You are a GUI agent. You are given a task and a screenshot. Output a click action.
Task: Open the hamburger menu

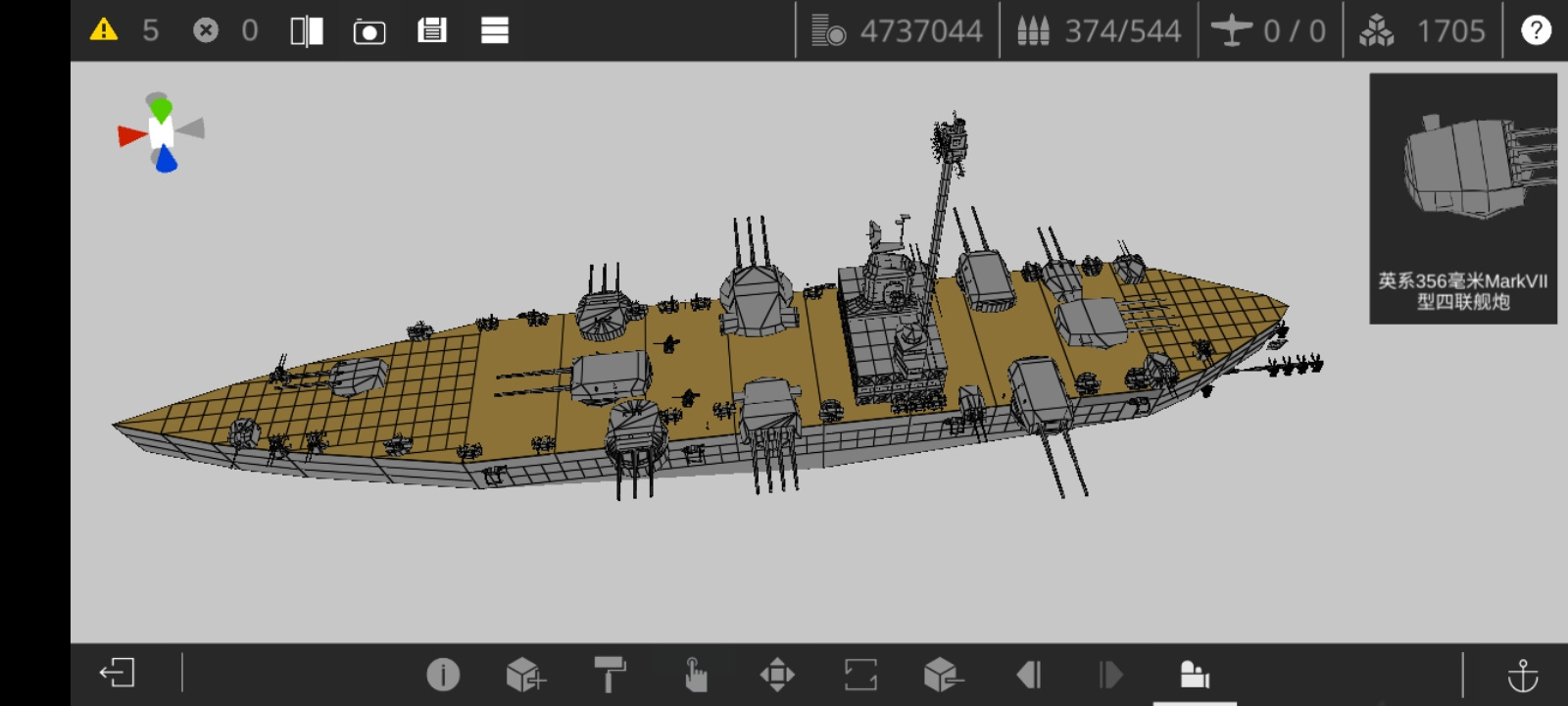pyautogui.click(x=495, y=31)
